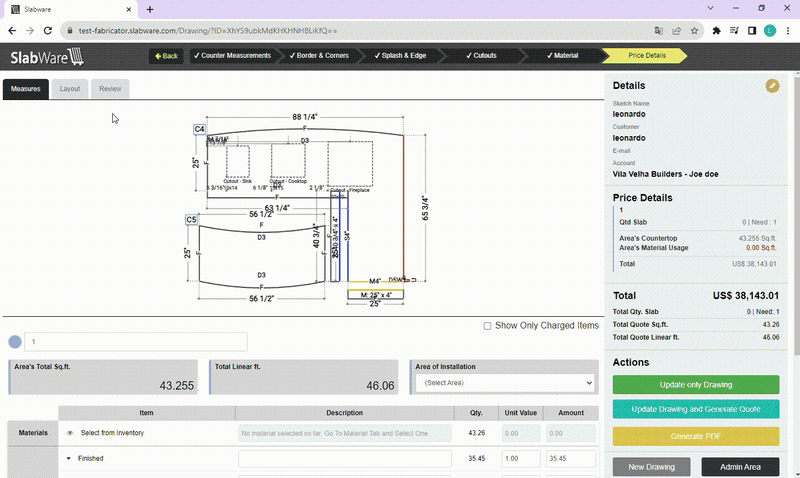Image resolution: width=800 pixels, height=478 pixels.
Task: Go to Border & Corners step
Action: [319, 56]
